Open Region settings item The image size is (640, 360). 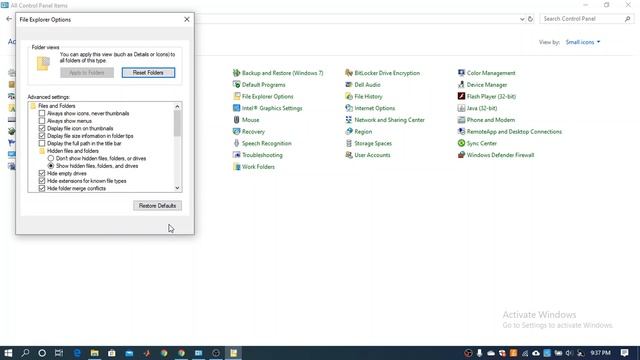point(358,132)
